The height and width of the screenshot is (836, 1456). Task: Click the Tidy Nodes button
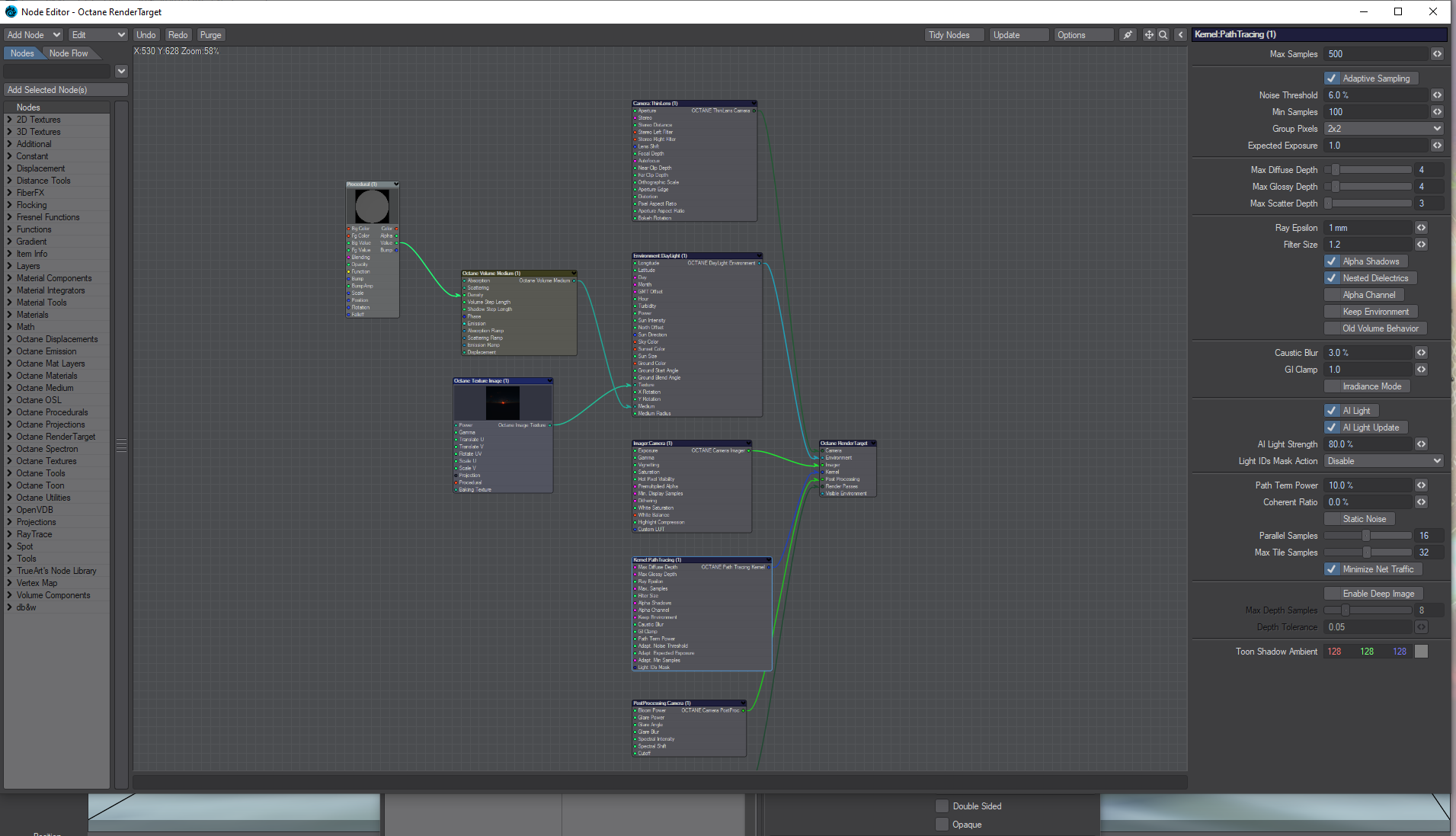954,35
